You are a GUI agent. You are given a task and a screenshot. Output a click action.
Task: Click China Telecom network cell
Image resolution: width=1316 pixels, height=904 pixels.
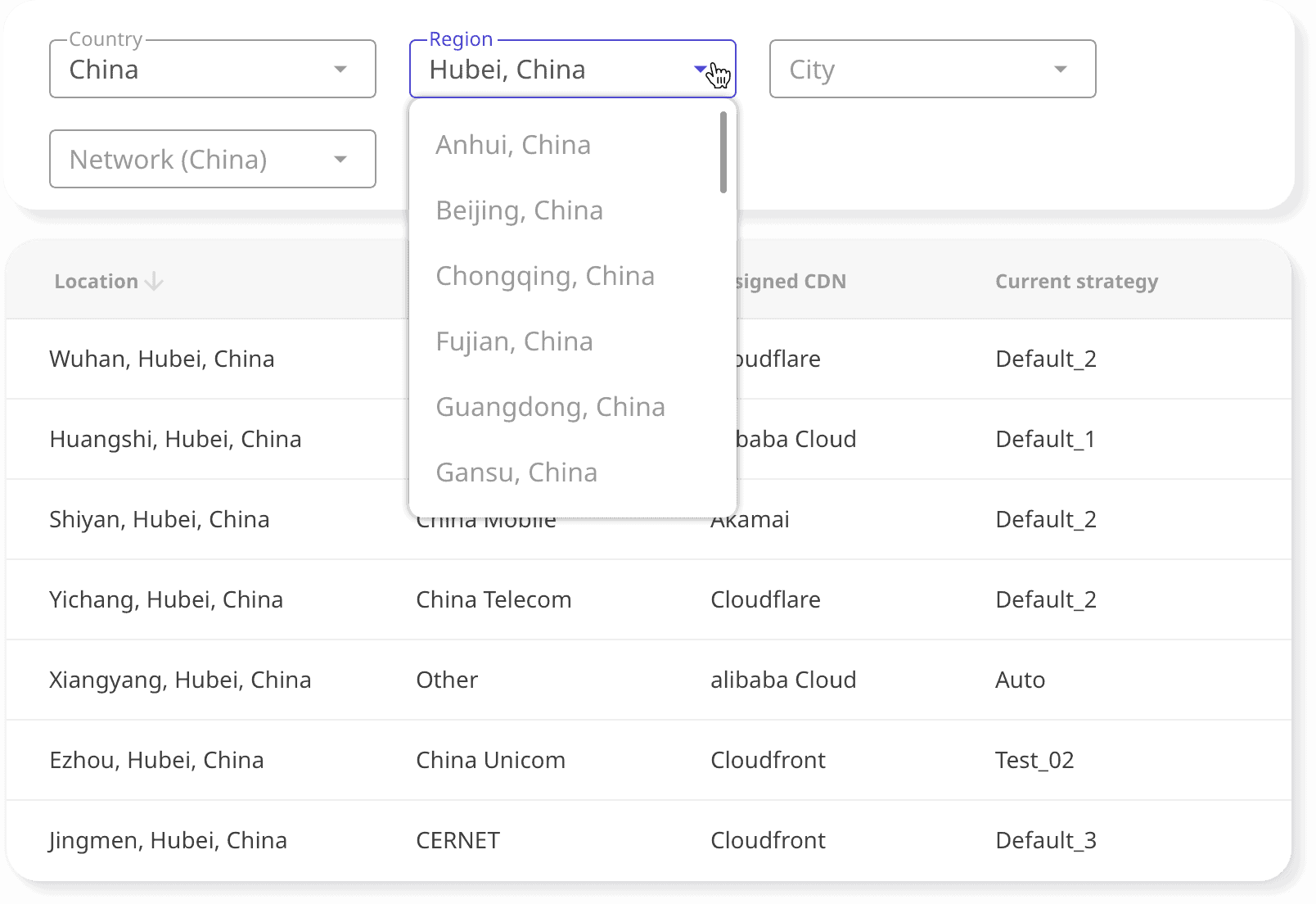pyautogui.click(x=493, y=599)
